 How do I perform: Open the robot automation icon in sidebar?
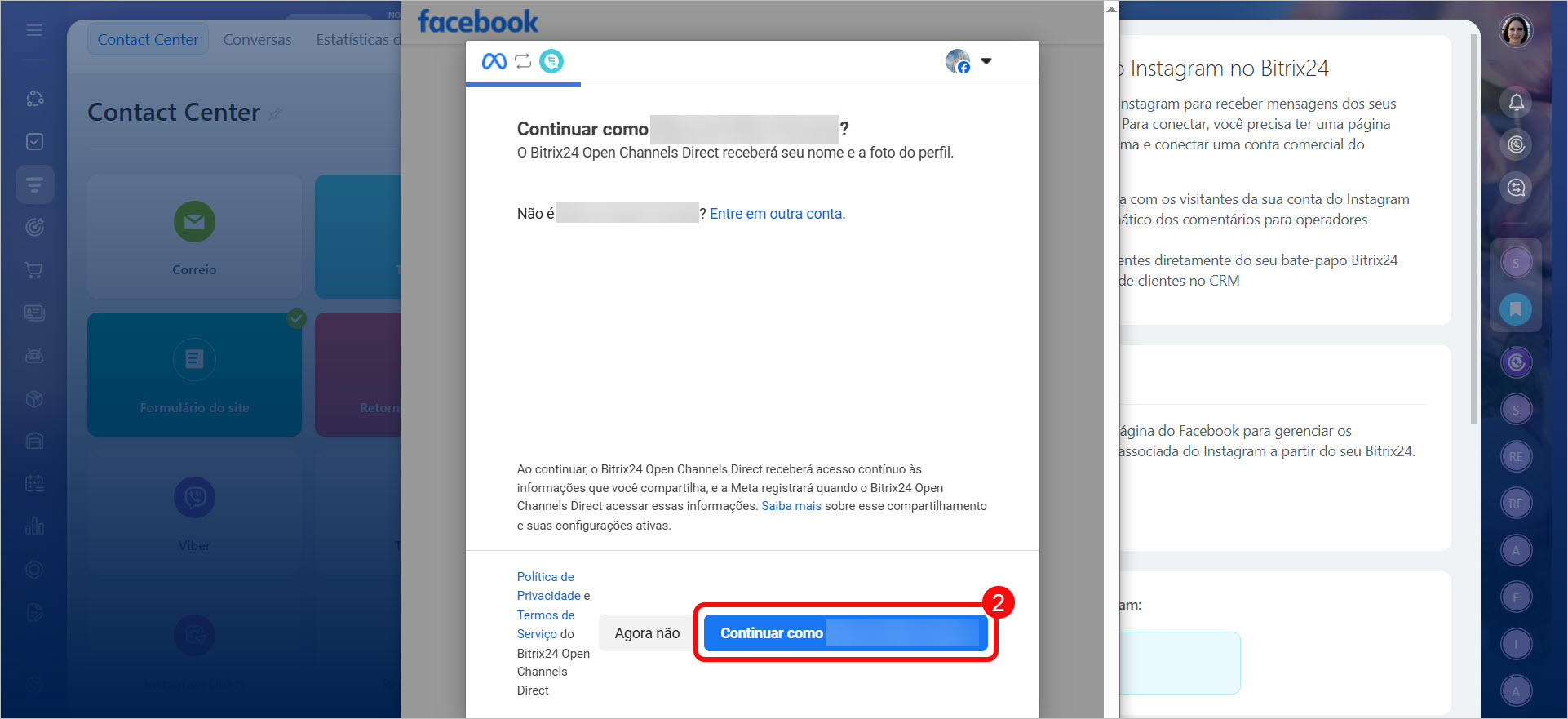(34, 356)
